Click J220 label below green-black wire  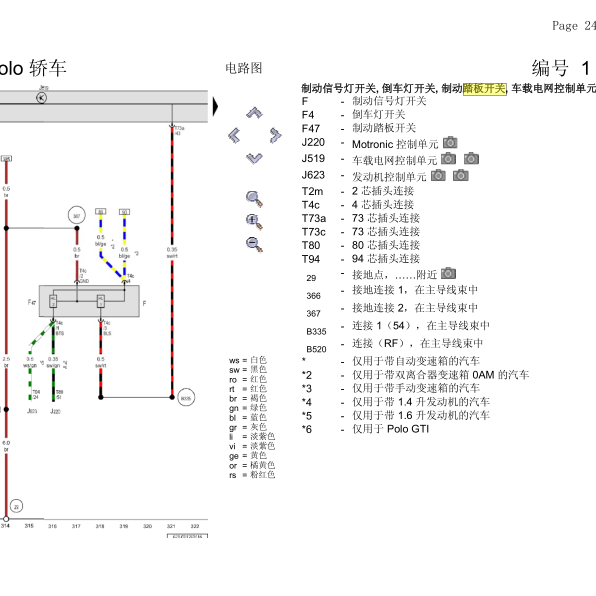pos(55,411)
